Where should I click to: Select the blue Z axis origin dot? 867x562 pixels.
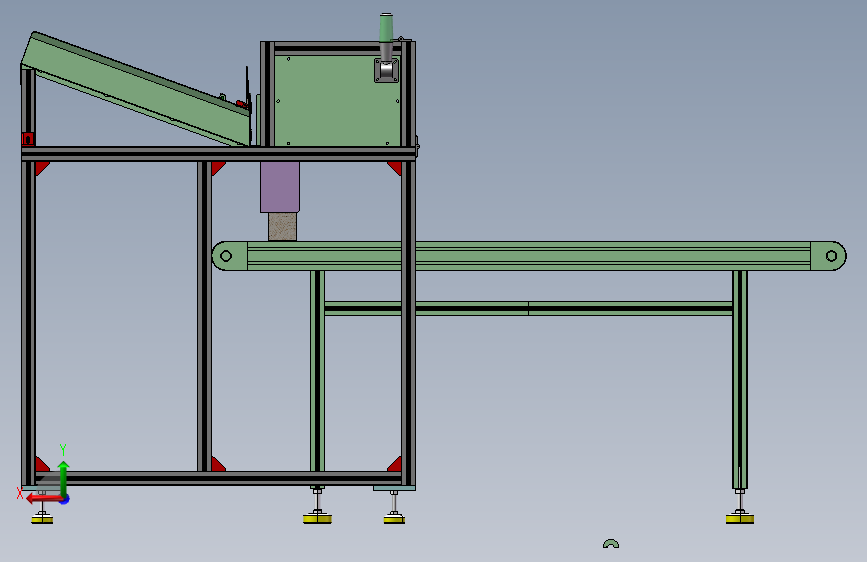click(65, 499)
